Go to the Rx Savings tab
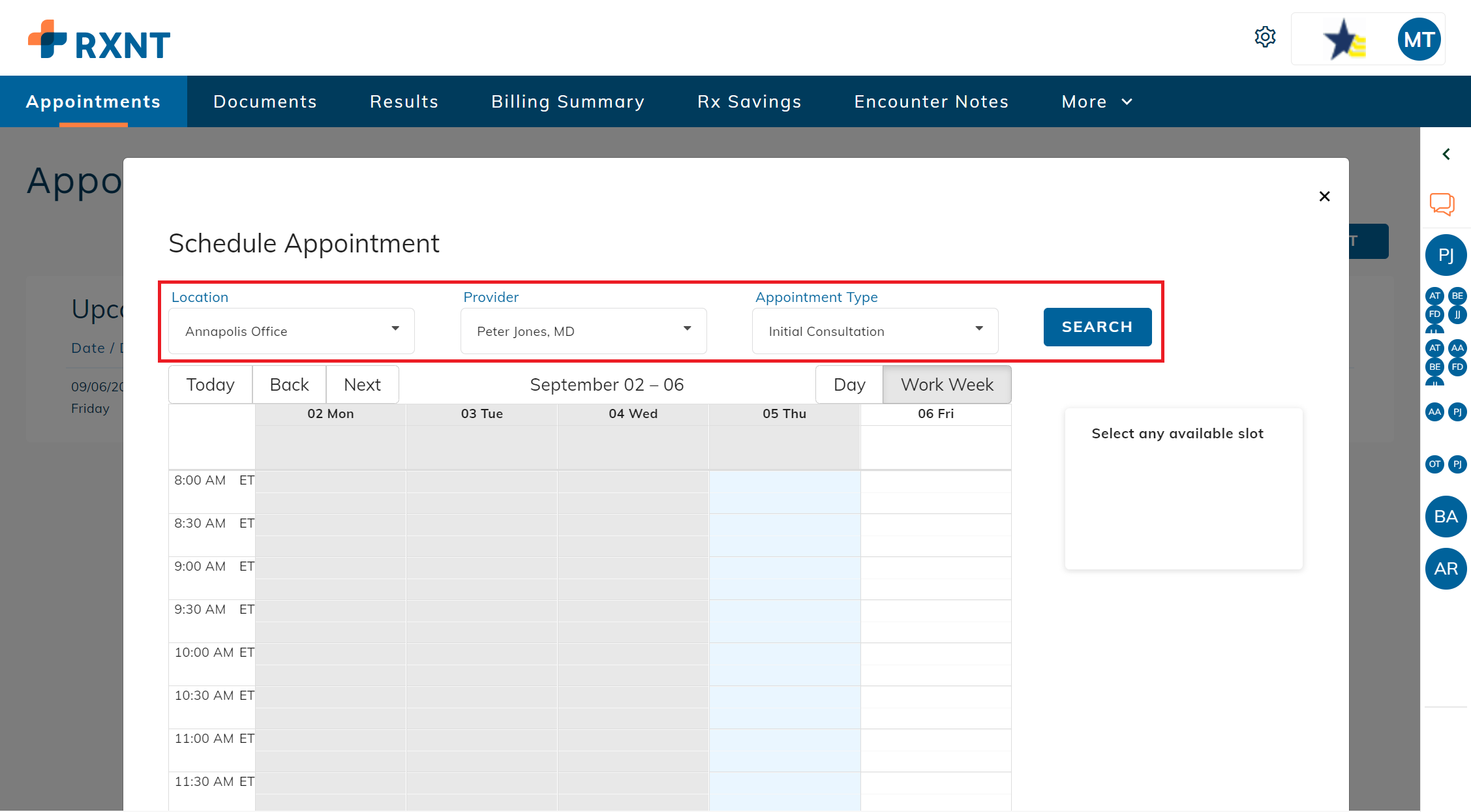 pos(749,102)
